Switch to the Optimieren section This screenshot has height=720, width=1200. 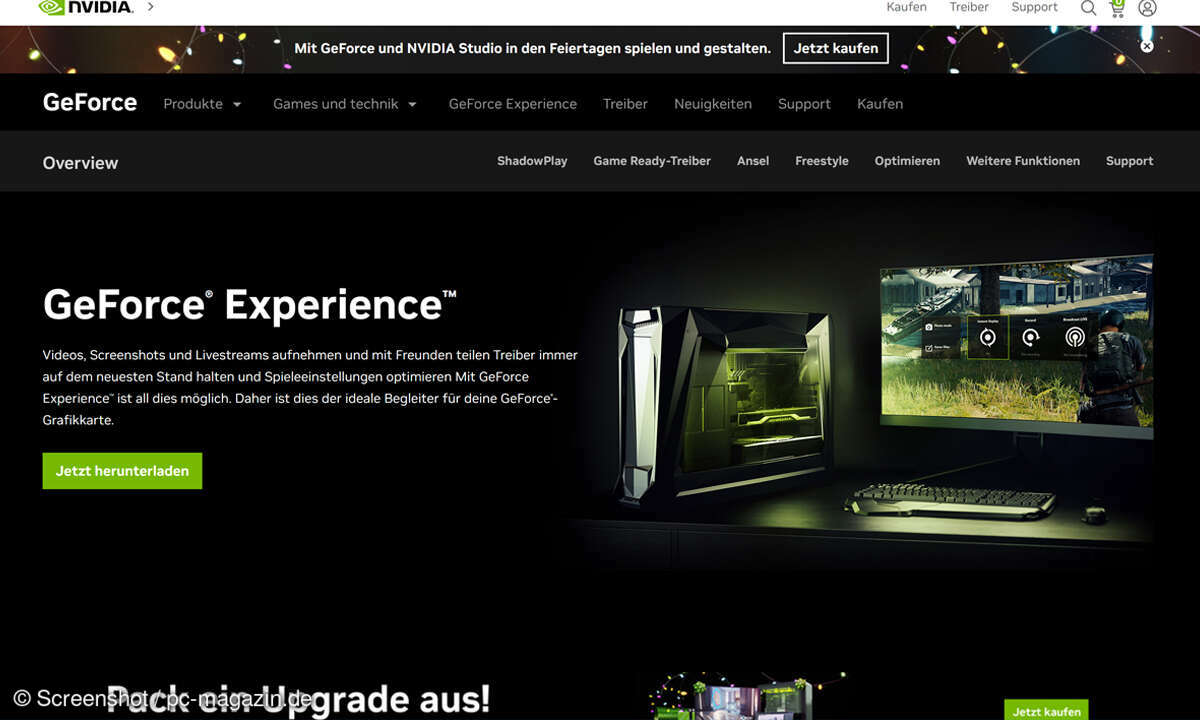[907, 161]
